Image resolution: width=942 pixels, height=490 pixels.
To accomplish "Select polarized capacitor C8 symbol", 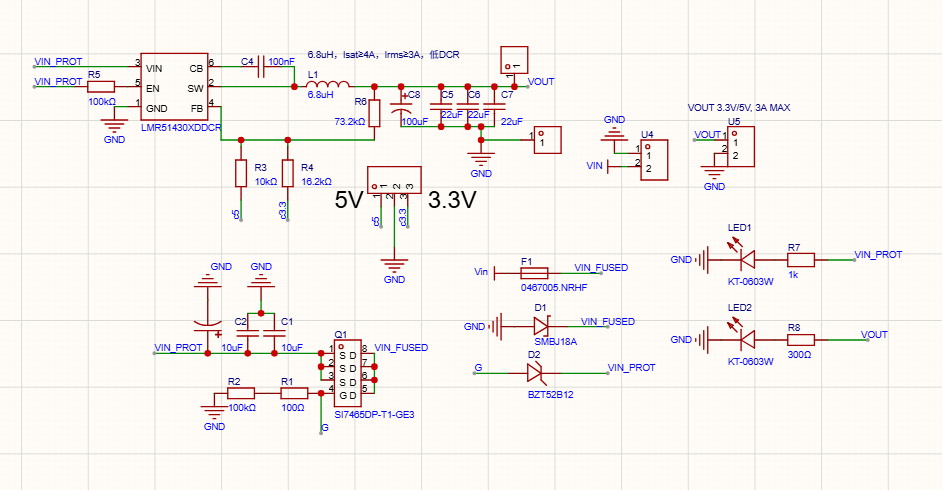I will 401,108.
